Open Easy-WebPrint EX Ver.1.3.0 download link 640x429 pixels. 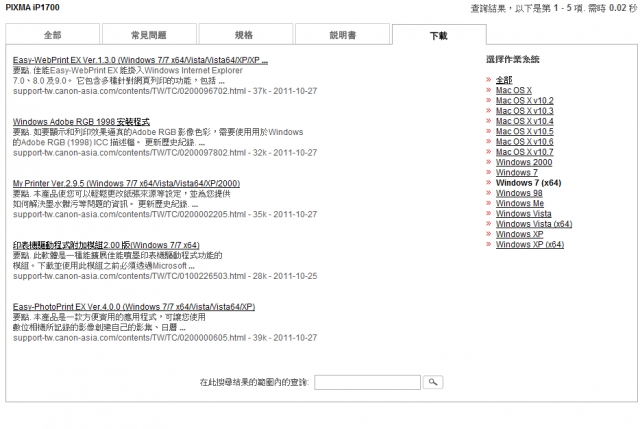pyautogui.click(x=140, y=60)
